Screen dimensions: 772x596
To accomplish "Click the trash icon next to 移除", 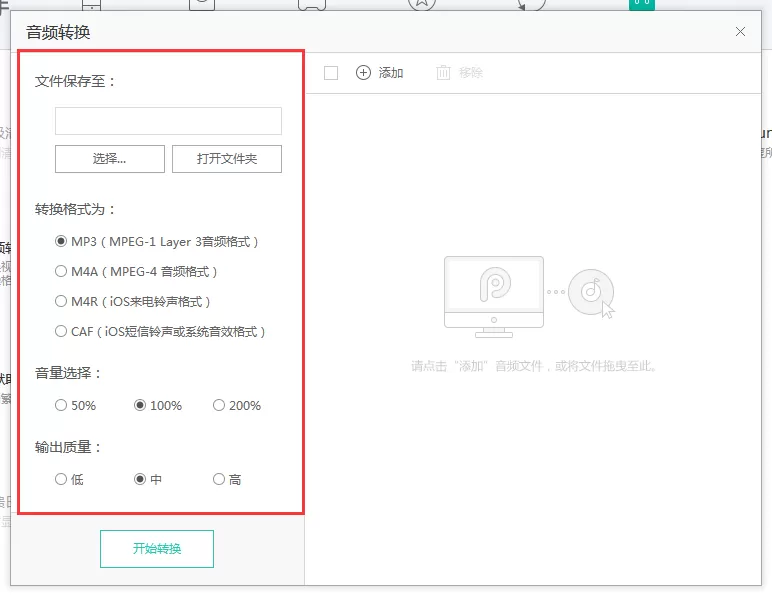I will tap(443, 73).
